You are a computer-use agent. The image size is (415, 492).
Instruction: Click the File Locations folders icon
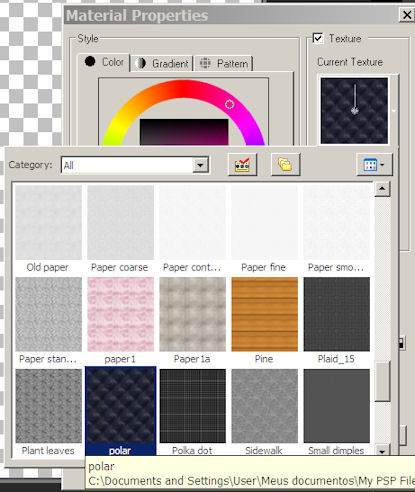click(x=285, y=164)
